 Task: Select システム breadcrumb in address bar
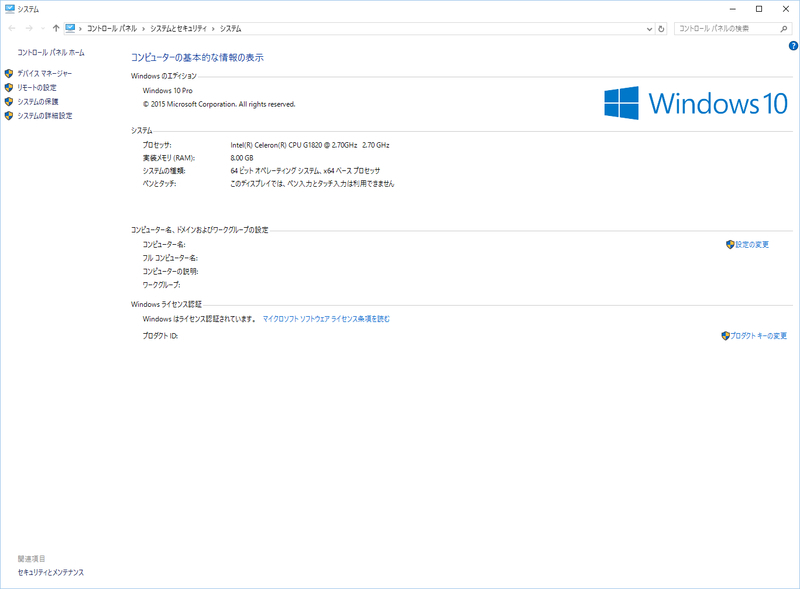point(230,29)
